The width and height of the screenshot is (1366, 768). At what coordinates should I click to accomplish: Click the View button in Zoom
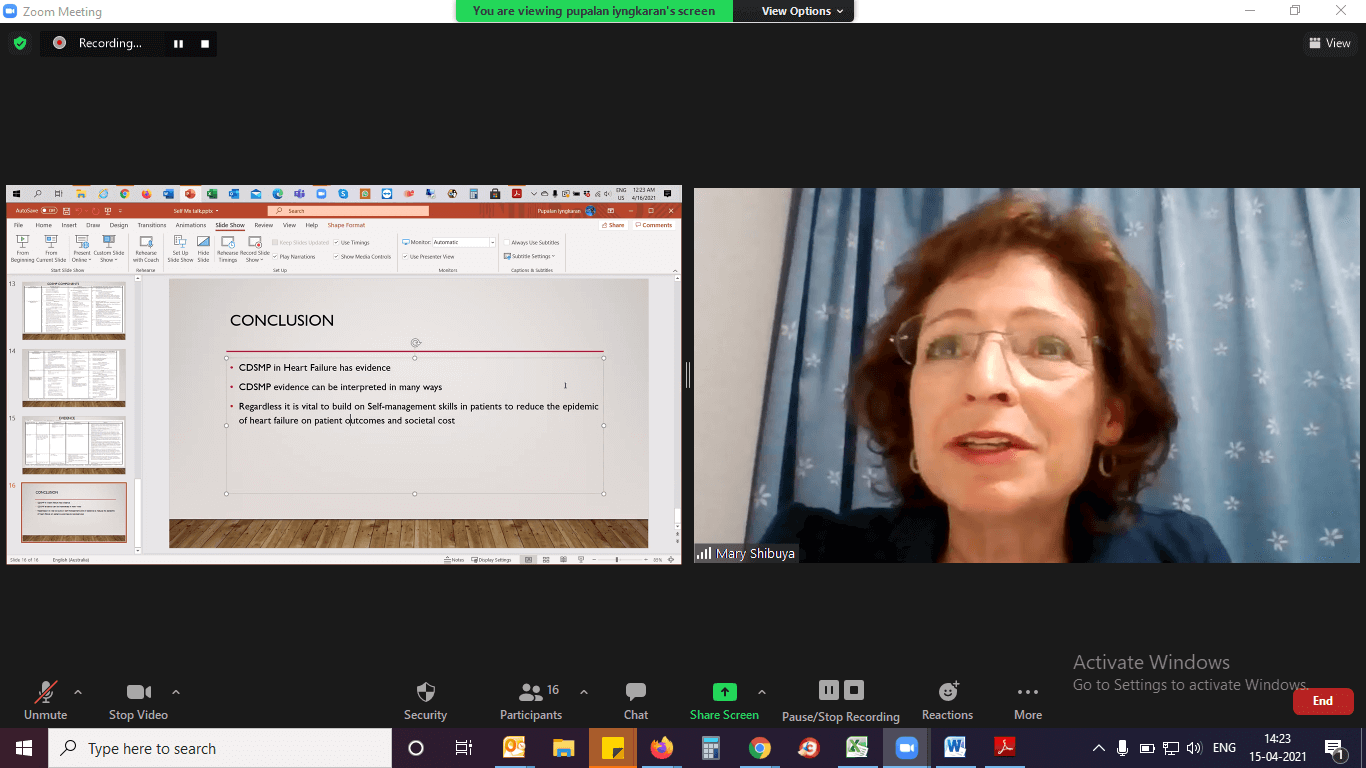[x=1330, y=43]
